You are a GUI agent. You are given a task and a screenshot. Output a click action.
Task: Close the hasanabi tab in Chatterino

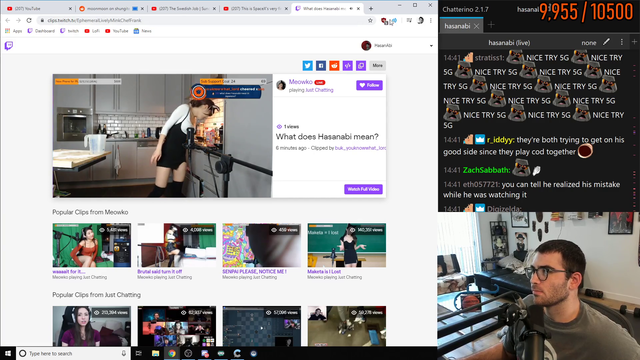pos(476,26)
